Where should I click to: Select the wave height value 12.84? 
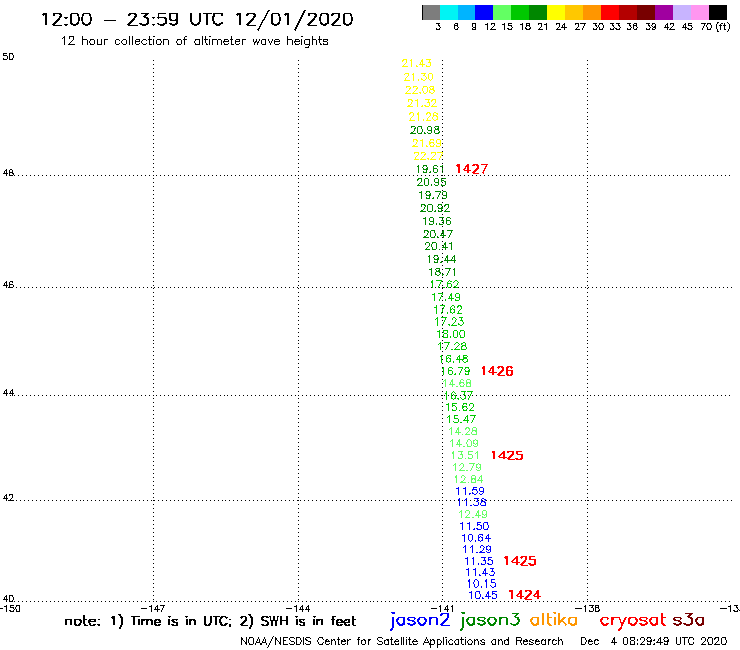[468, 480]
